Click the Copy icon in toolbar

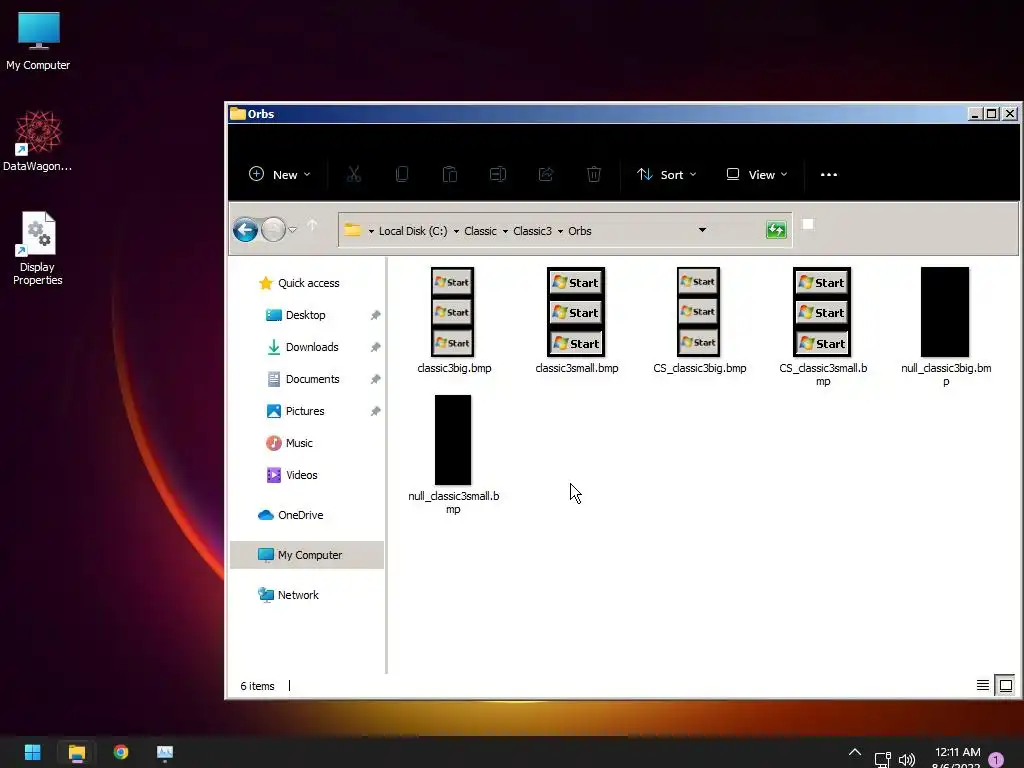[402, 174]
